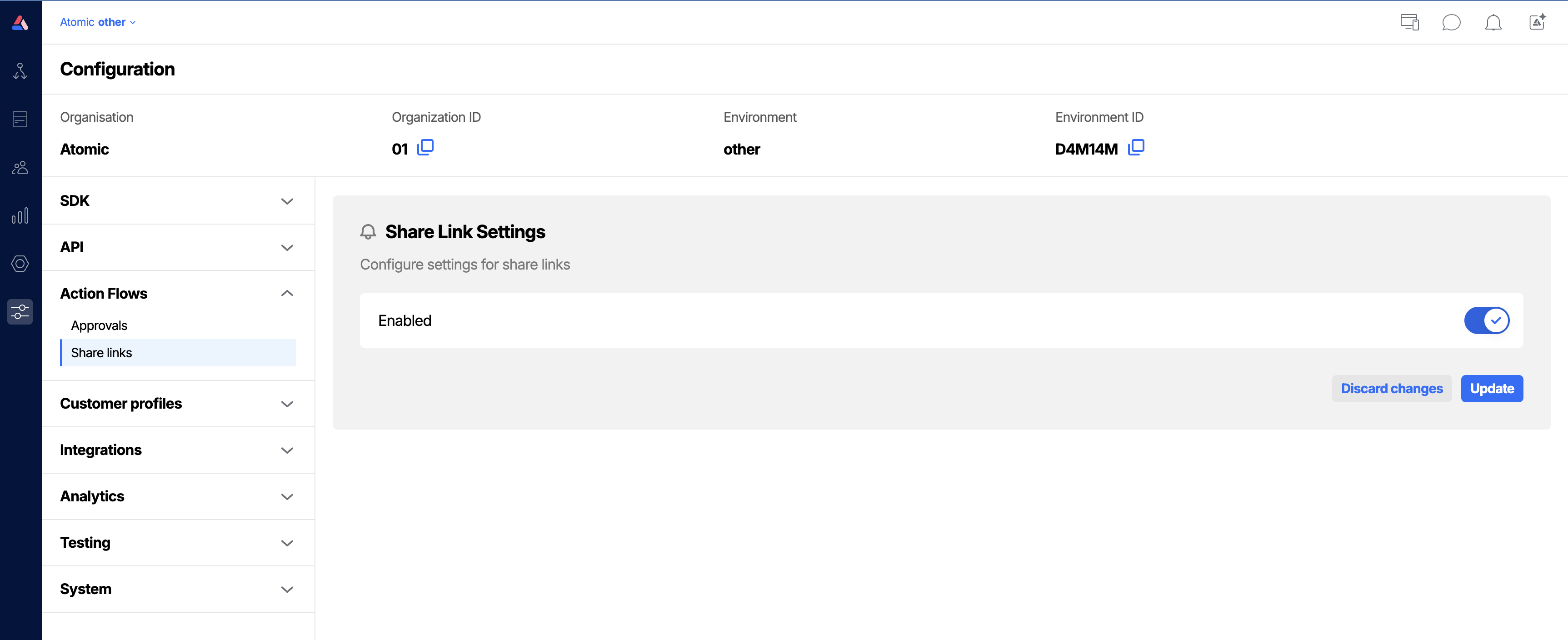The width and height of the screenshot is (1568, 640).
Task: Select Approvals under Action Flows
Action: pyautogui.click(x=99, y=325)
